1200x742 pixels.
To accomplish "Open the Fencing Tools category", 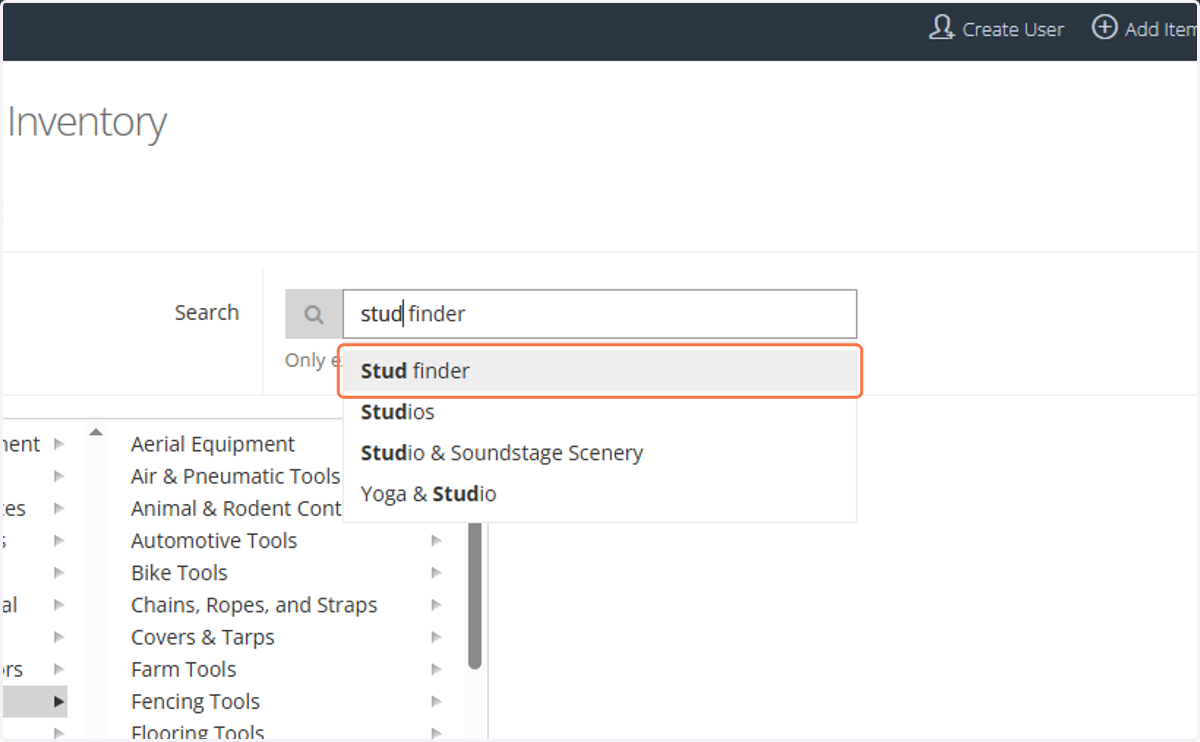I will pos(195,702).
